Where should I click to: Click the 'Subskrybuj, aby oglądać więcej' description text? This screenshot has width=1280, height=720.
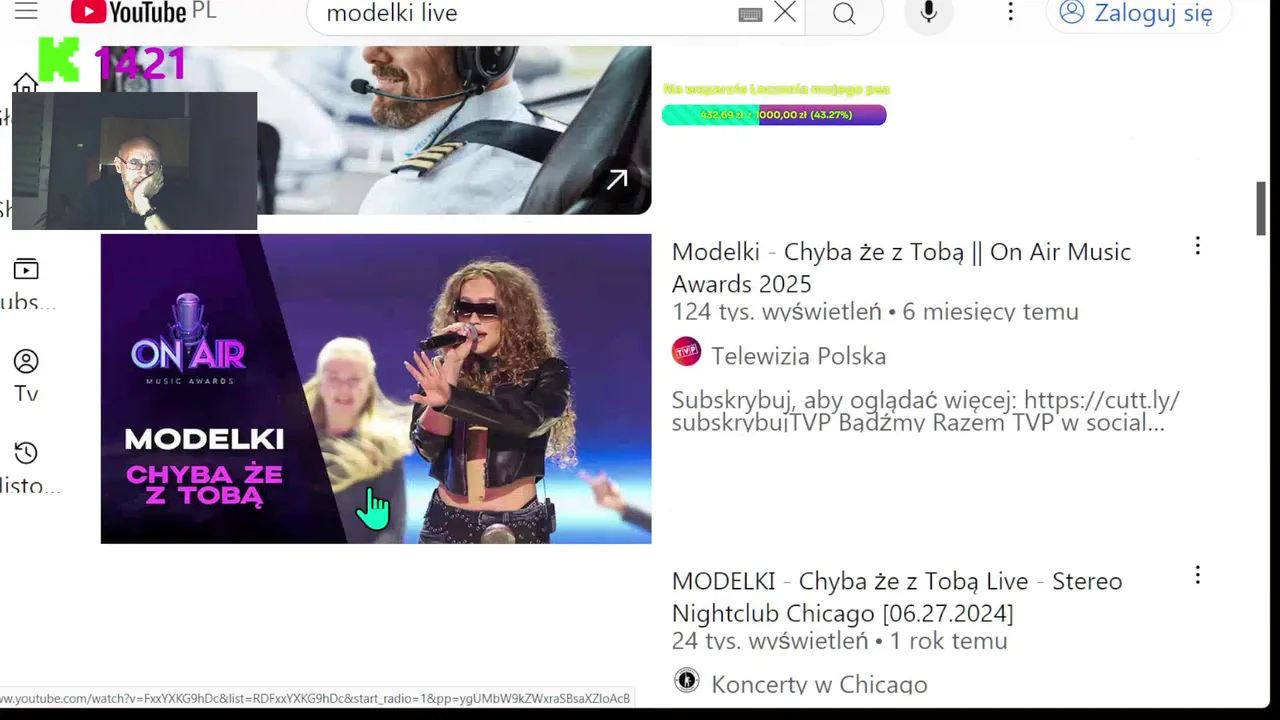tap(926, 411)
